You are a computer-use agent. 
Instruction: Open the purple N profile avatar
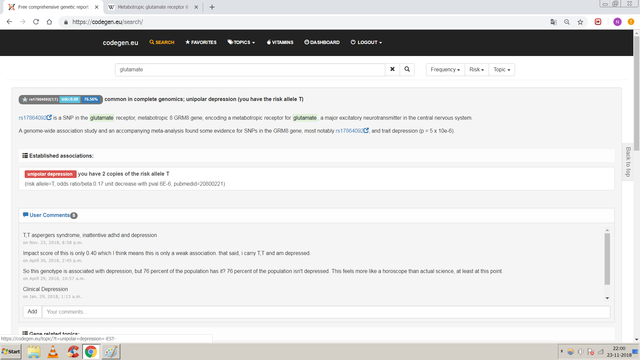coord(617,22)
